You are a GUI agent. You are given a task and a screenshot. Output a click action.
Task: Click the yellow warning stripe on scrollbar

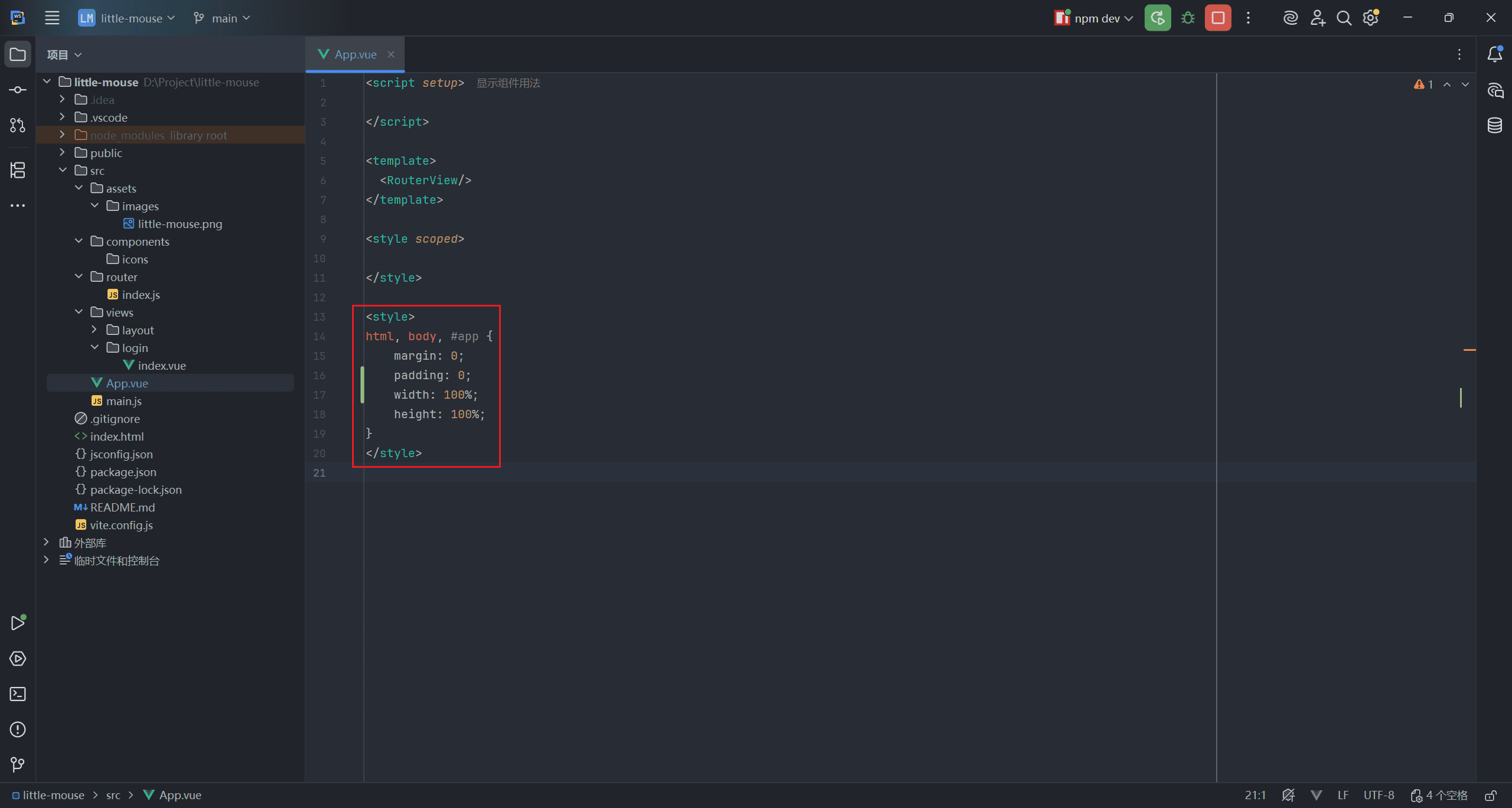tap(1469, 350)
